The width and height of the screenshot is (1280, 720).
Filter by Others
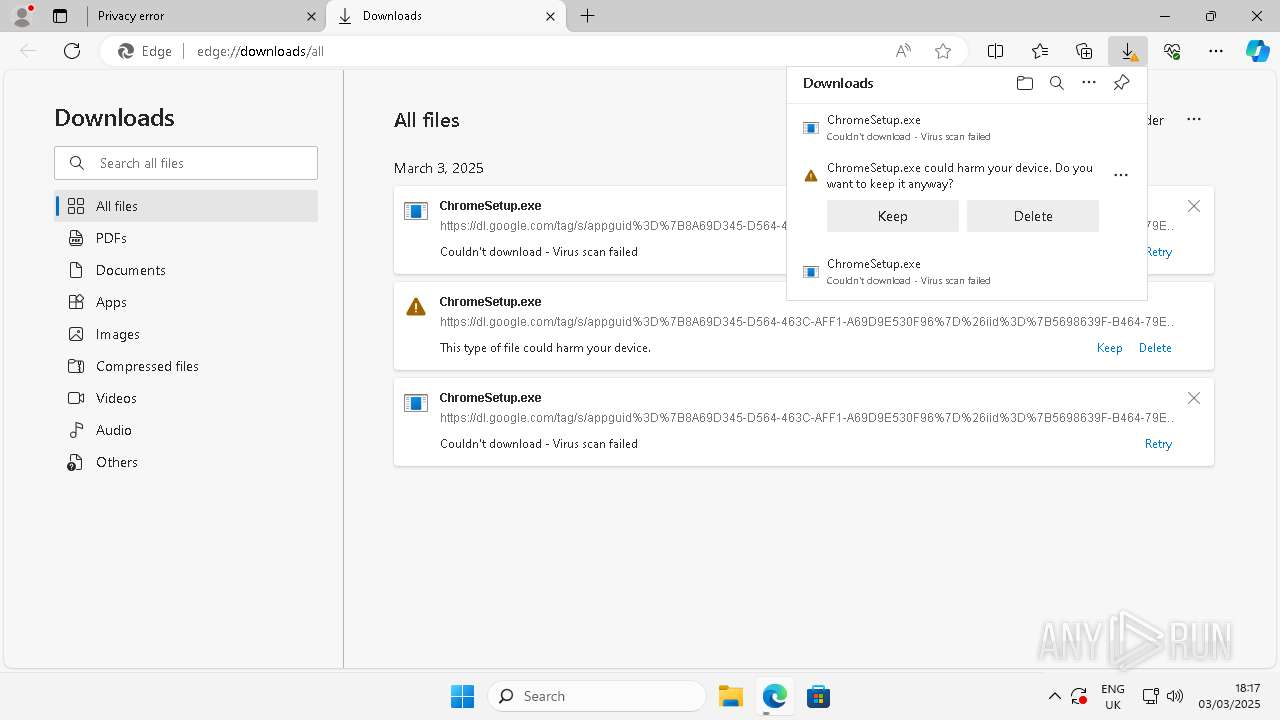pos(186,462)
